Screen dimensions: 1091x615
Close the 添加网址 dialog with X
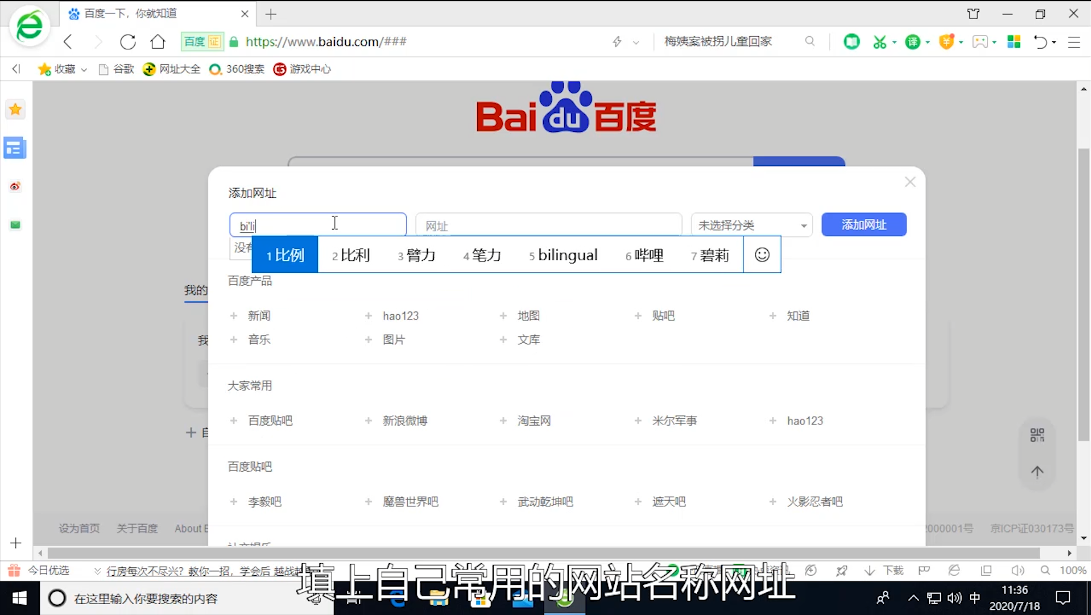(909, 182)
